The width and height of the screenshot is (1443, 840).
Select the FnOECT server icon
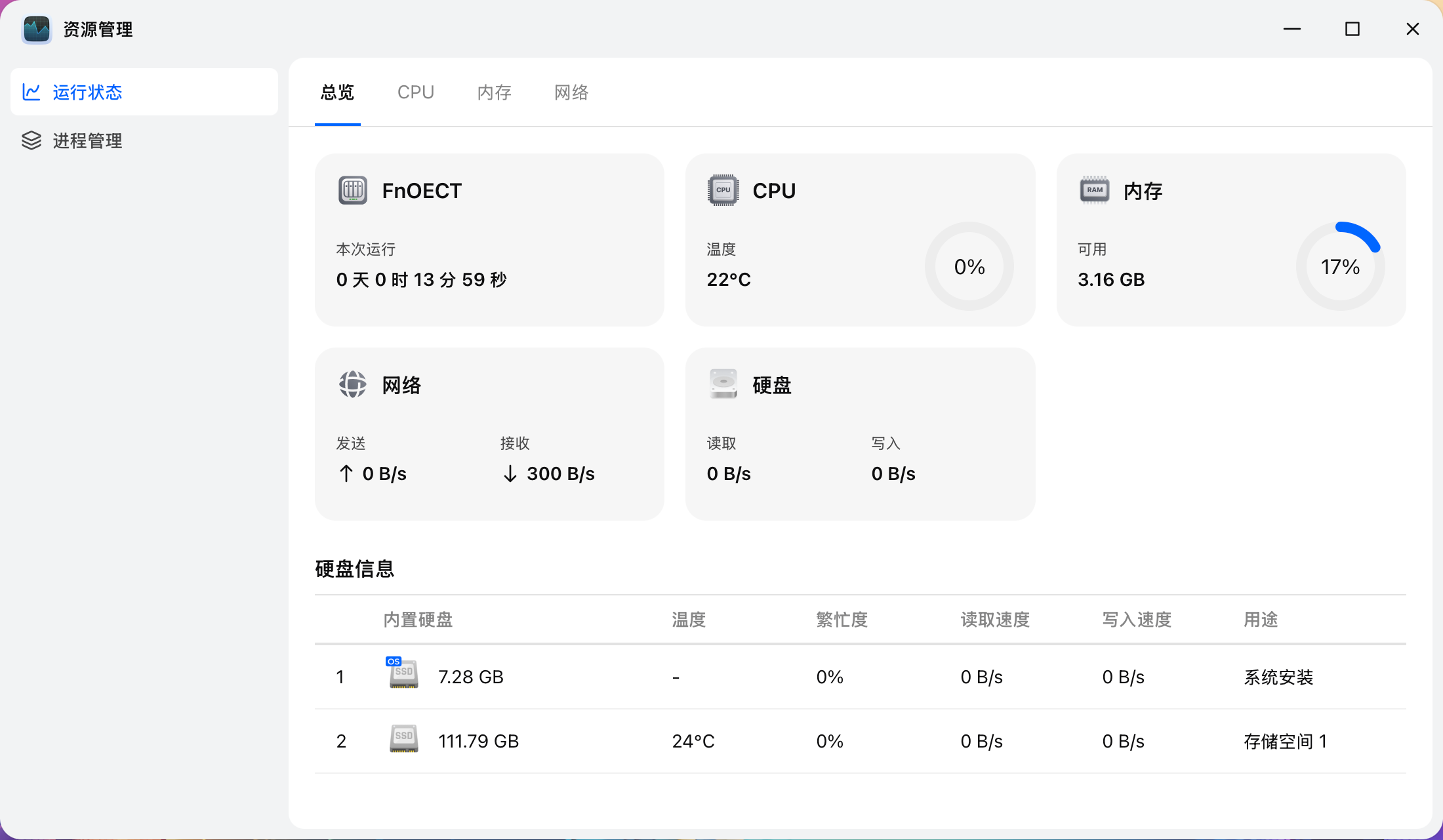(353, 190)
